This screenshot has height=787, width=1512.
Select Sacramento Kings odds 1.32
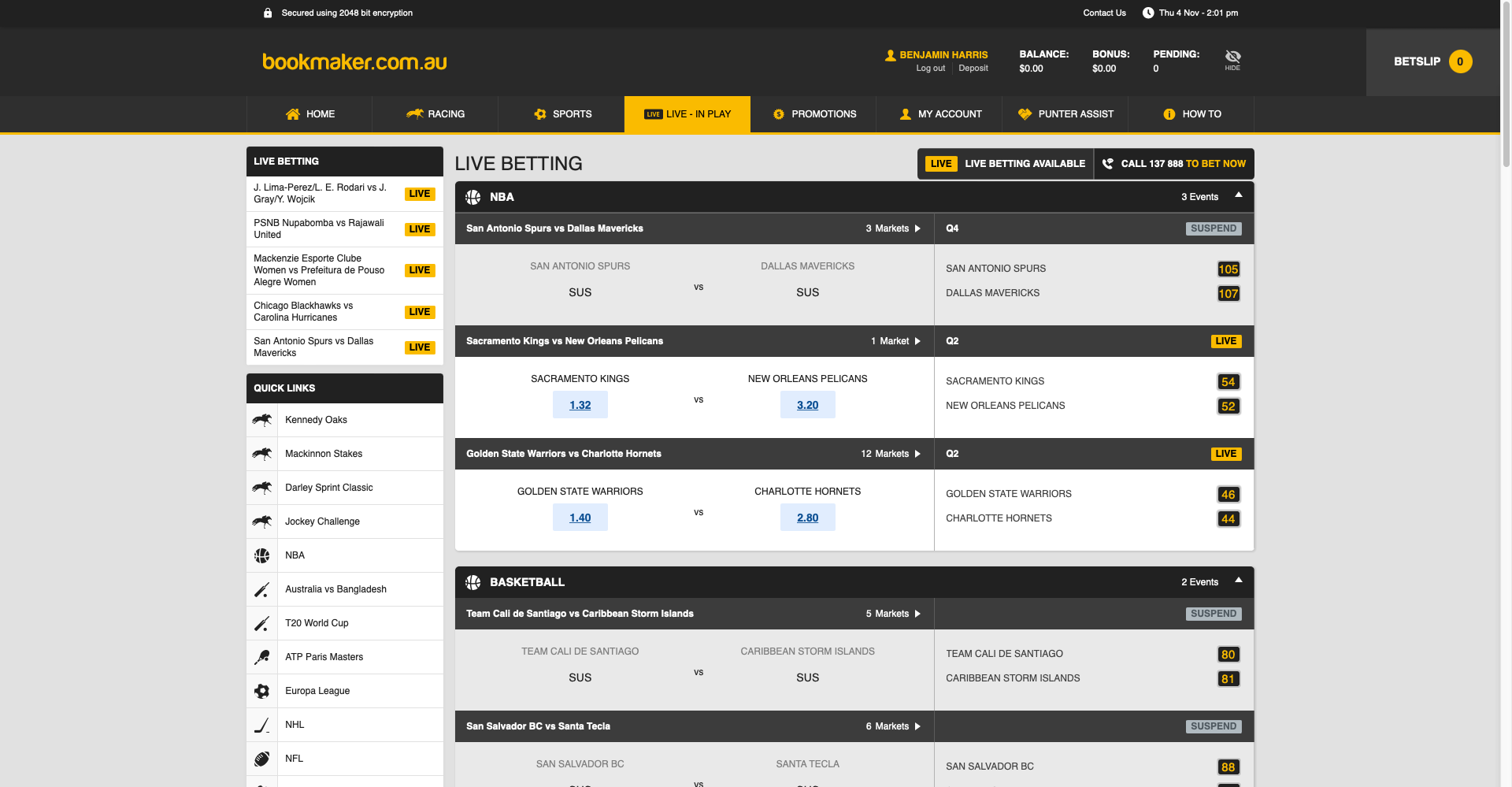point(580,405)
